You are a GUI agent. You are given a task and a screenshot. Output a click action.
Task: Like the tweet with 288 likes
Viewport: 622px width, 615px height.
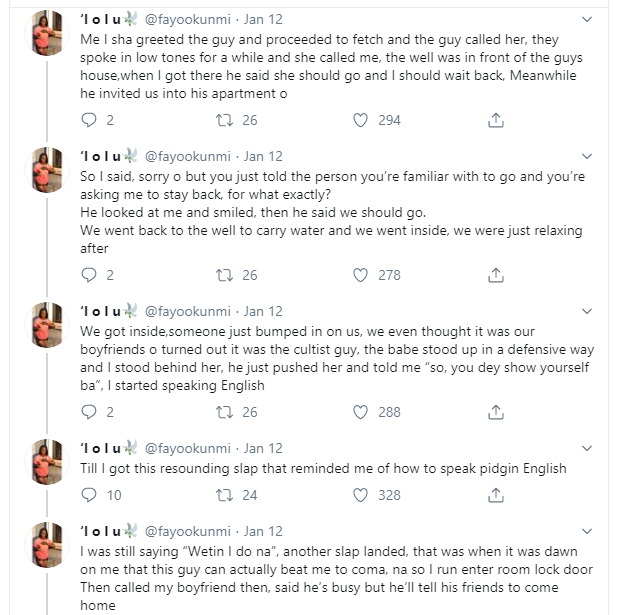[x=361, y=412]
